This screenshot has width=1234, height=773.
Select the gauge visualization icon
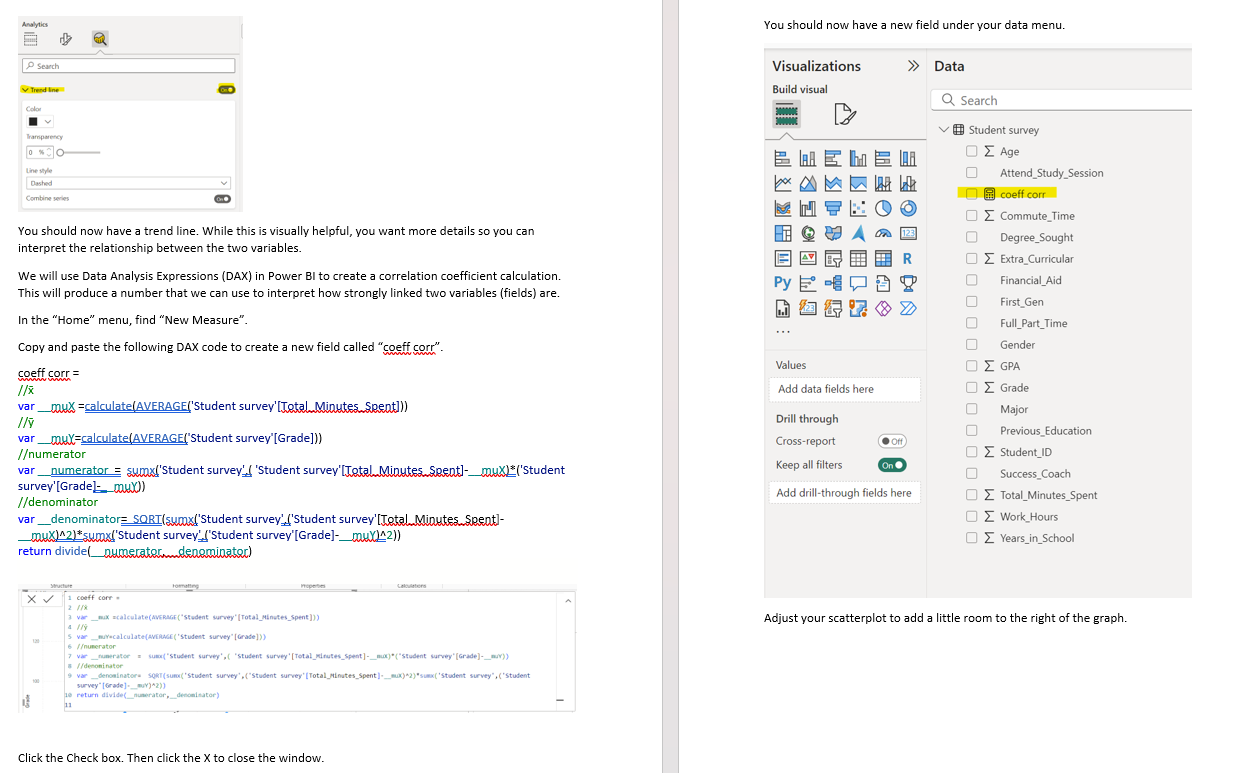pos(883,233)
